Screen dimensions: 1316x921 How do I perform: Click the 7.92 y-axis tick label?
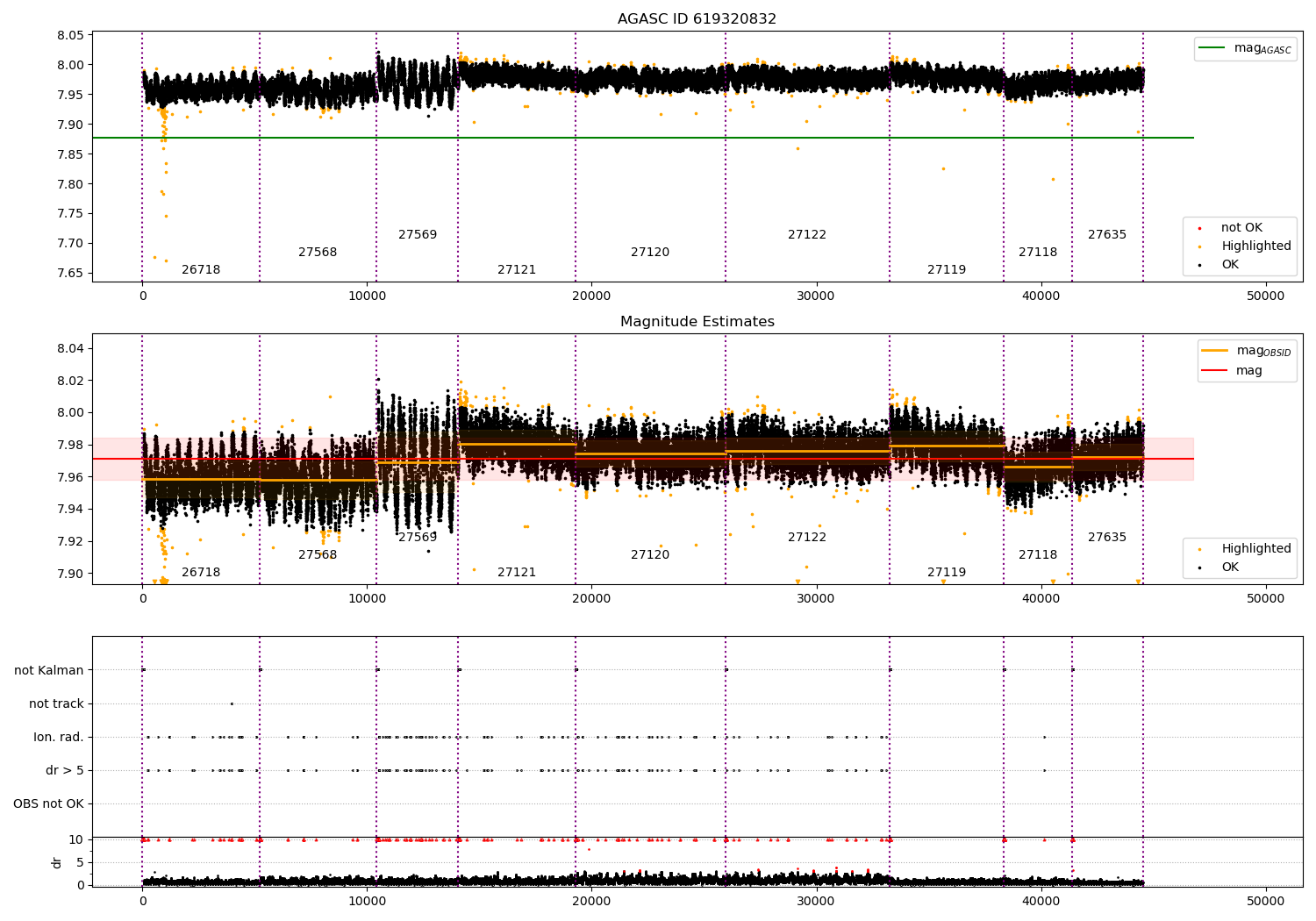coord(71,542)
